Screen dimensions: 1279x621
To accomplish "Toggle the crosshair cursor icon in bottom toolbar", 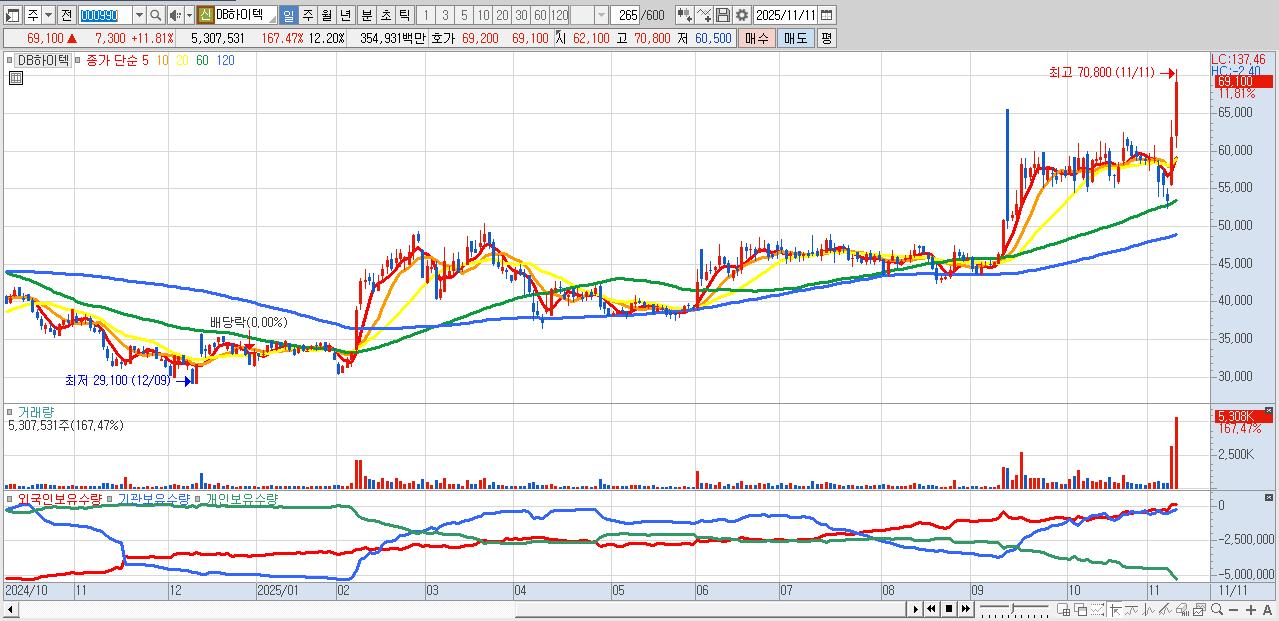I will [1116, 609].
